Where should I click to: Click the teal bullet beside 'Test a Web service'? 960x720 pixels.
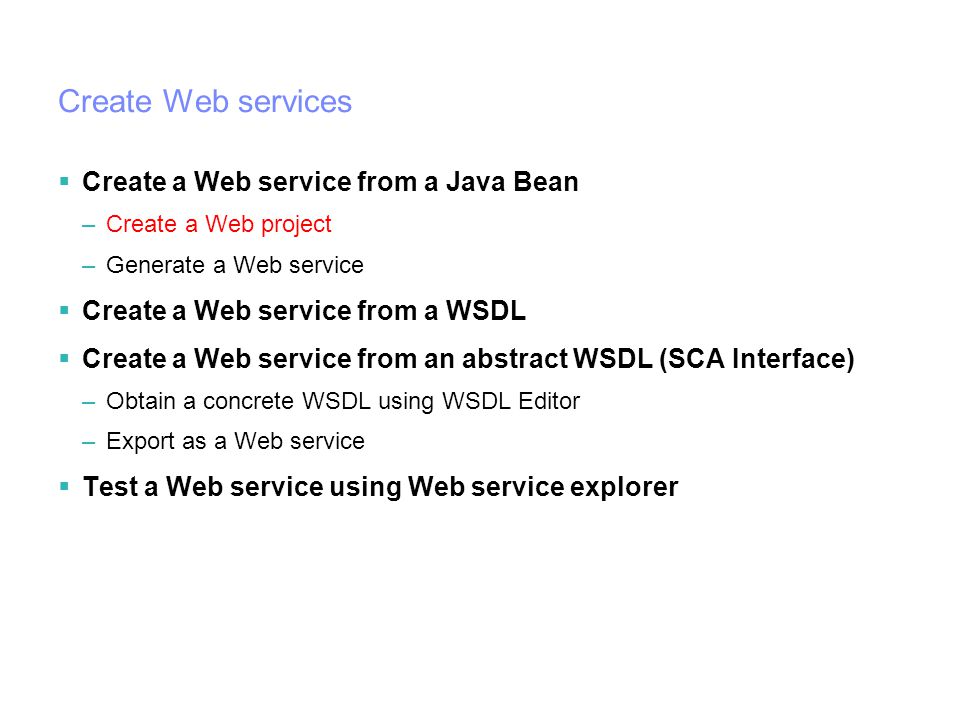(64, 487)
